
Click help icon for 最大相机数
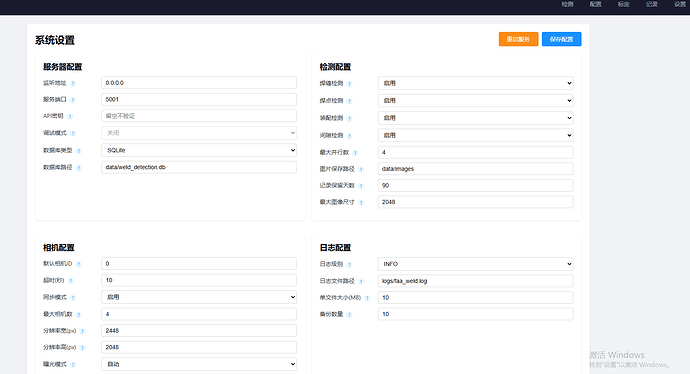[x=79, y=315]
